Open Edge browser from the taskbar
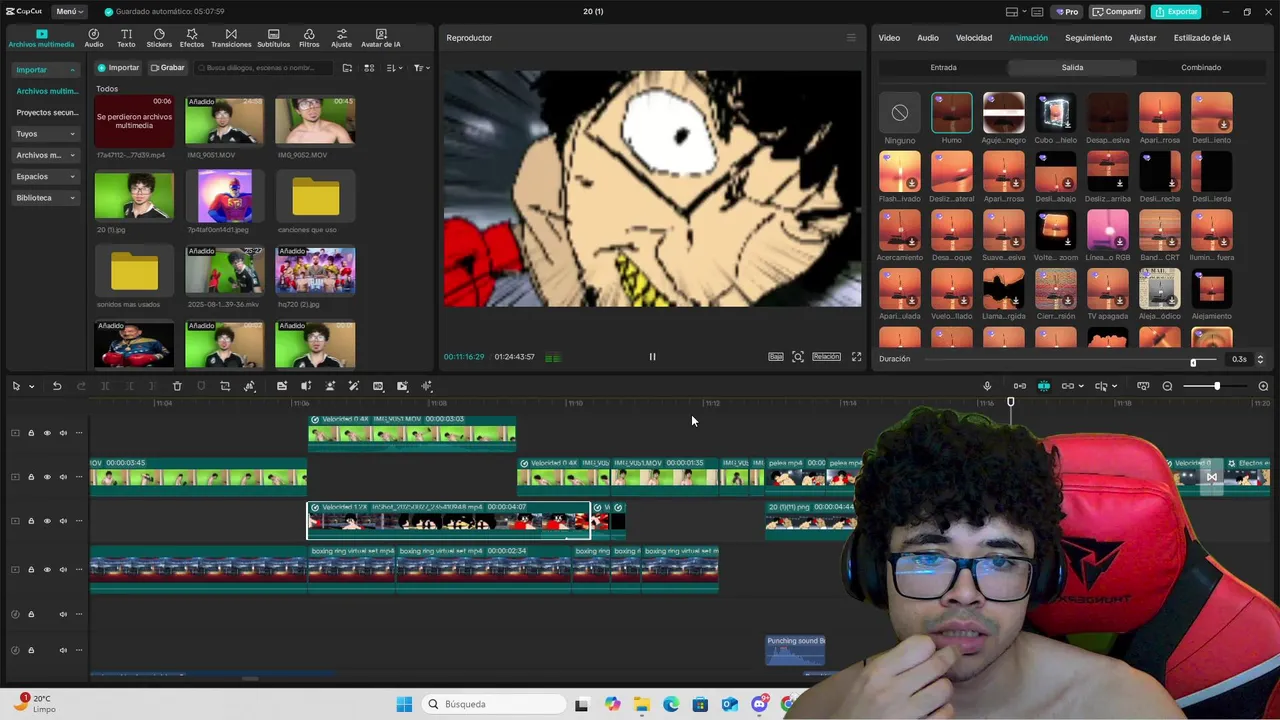 coord(671,704)
